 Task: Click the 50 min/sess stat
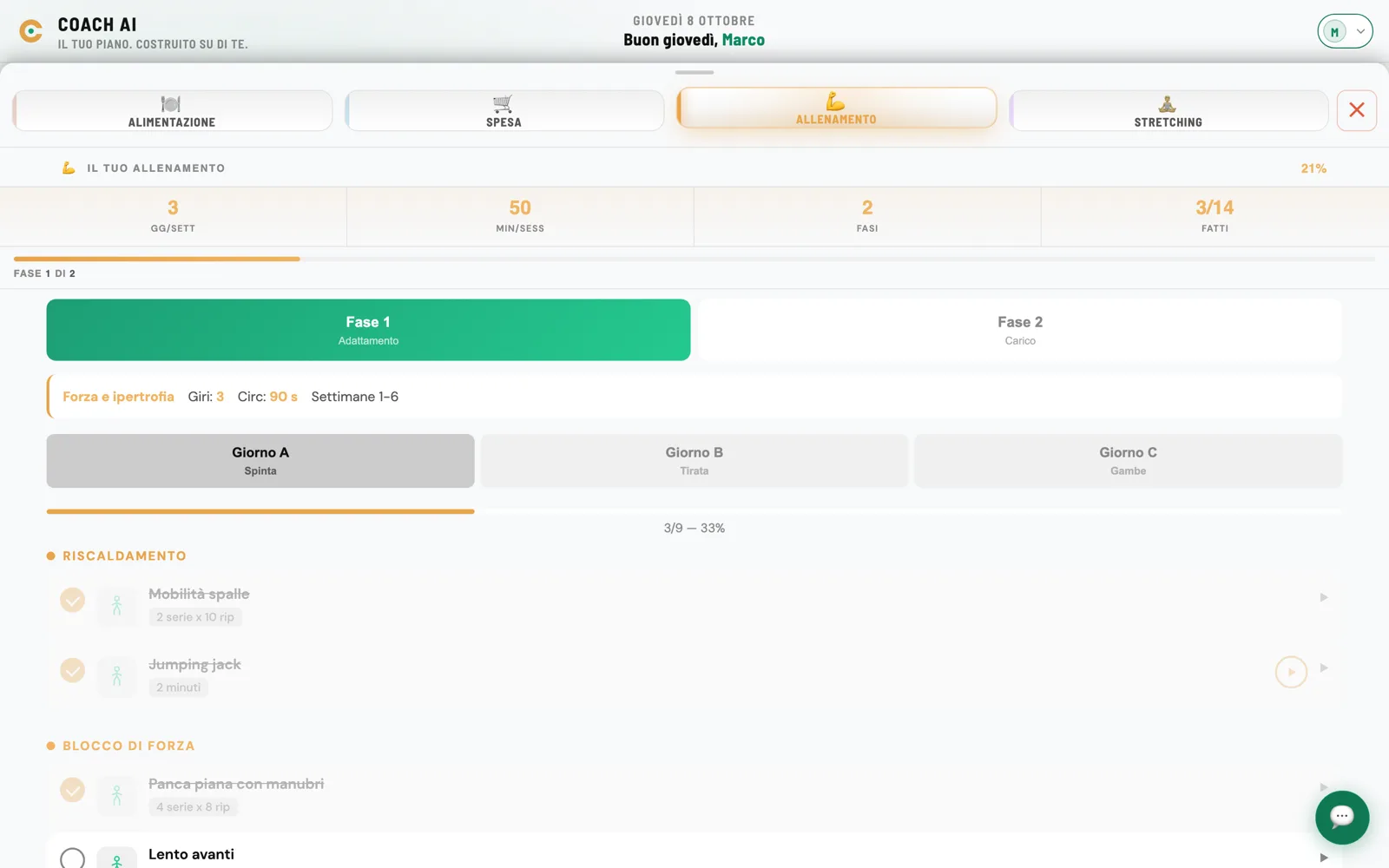pos(520,216)
